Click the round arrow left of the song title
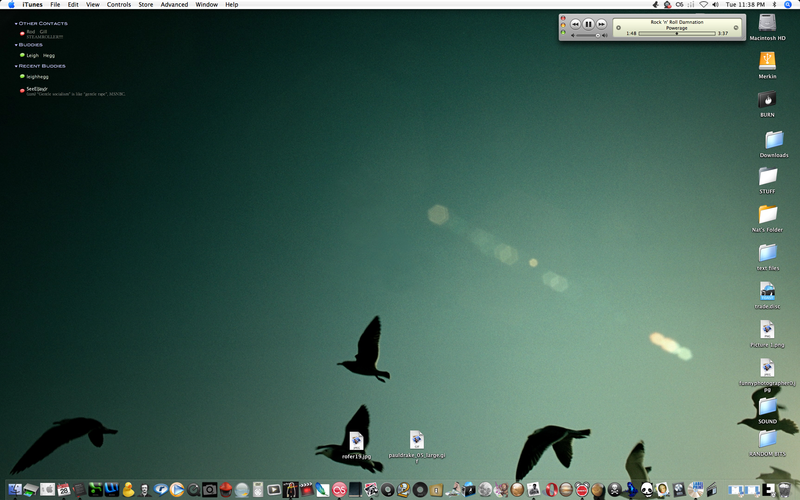 pos(618,28)
